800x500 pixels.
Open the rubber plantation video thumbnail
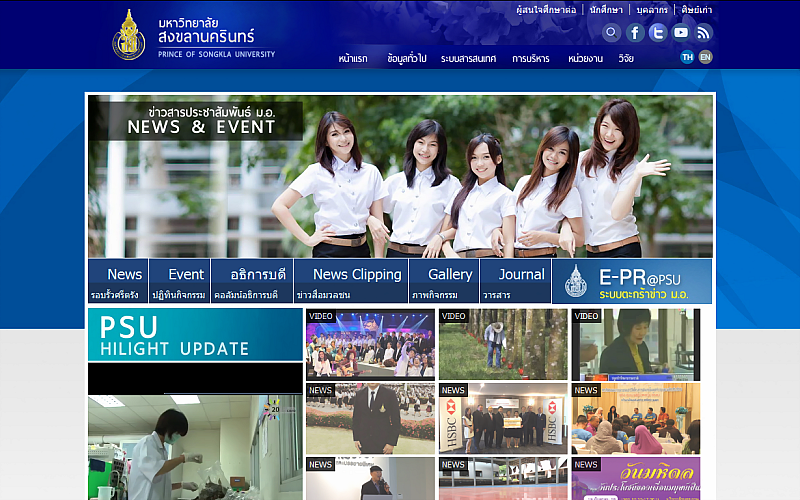[x=503, y=344]
